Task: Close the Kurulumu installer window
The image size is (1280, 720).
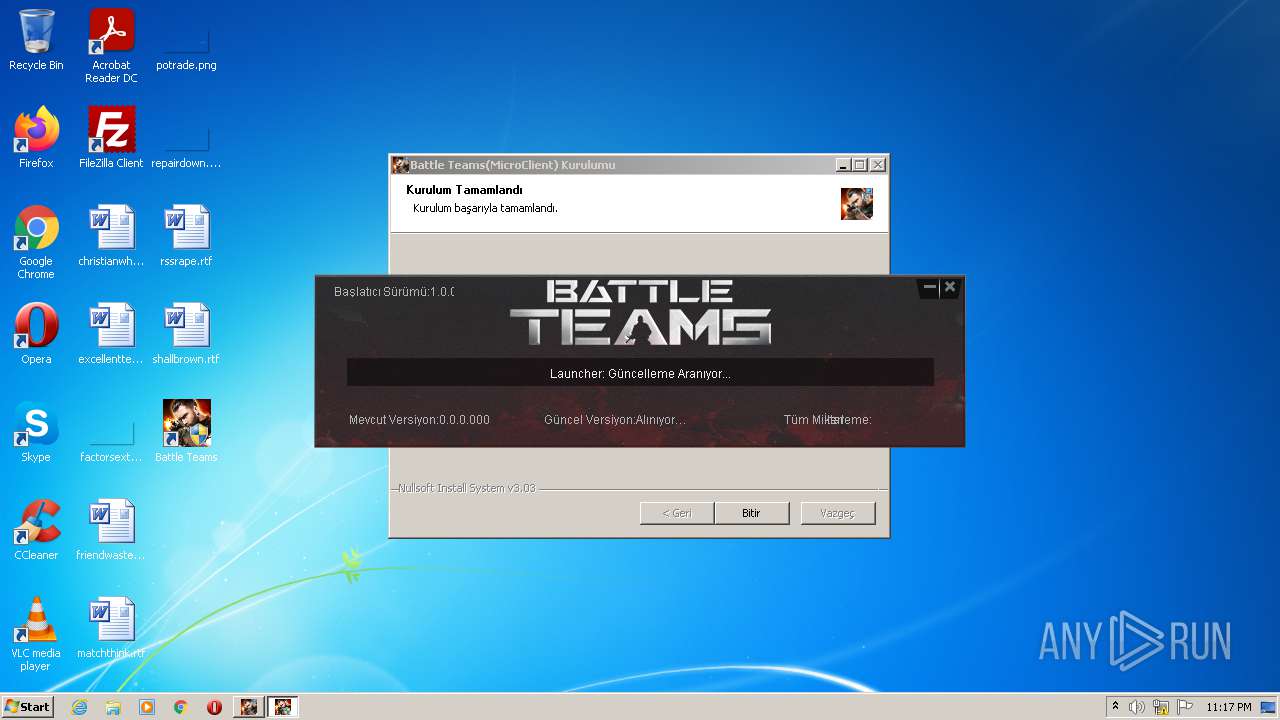Action: pos(877,165)
